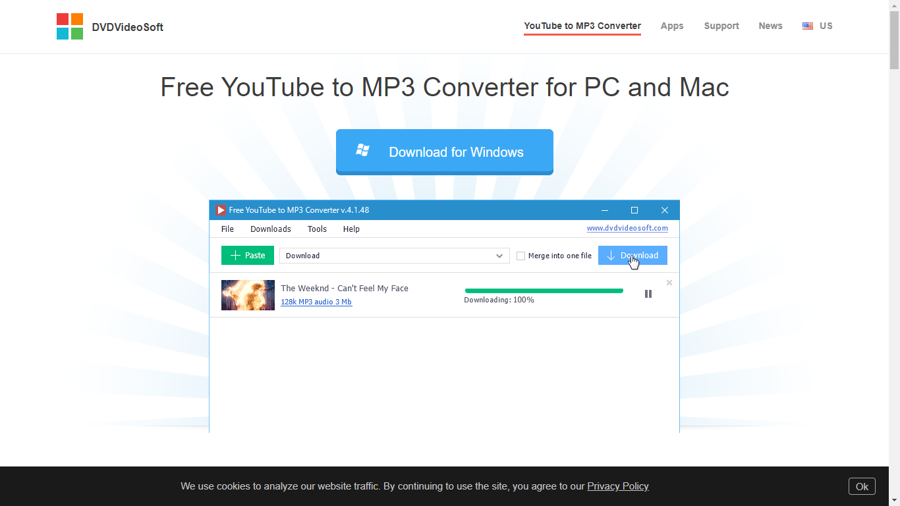
Task: Open the File menu in converter
Action: coord(227,229)
